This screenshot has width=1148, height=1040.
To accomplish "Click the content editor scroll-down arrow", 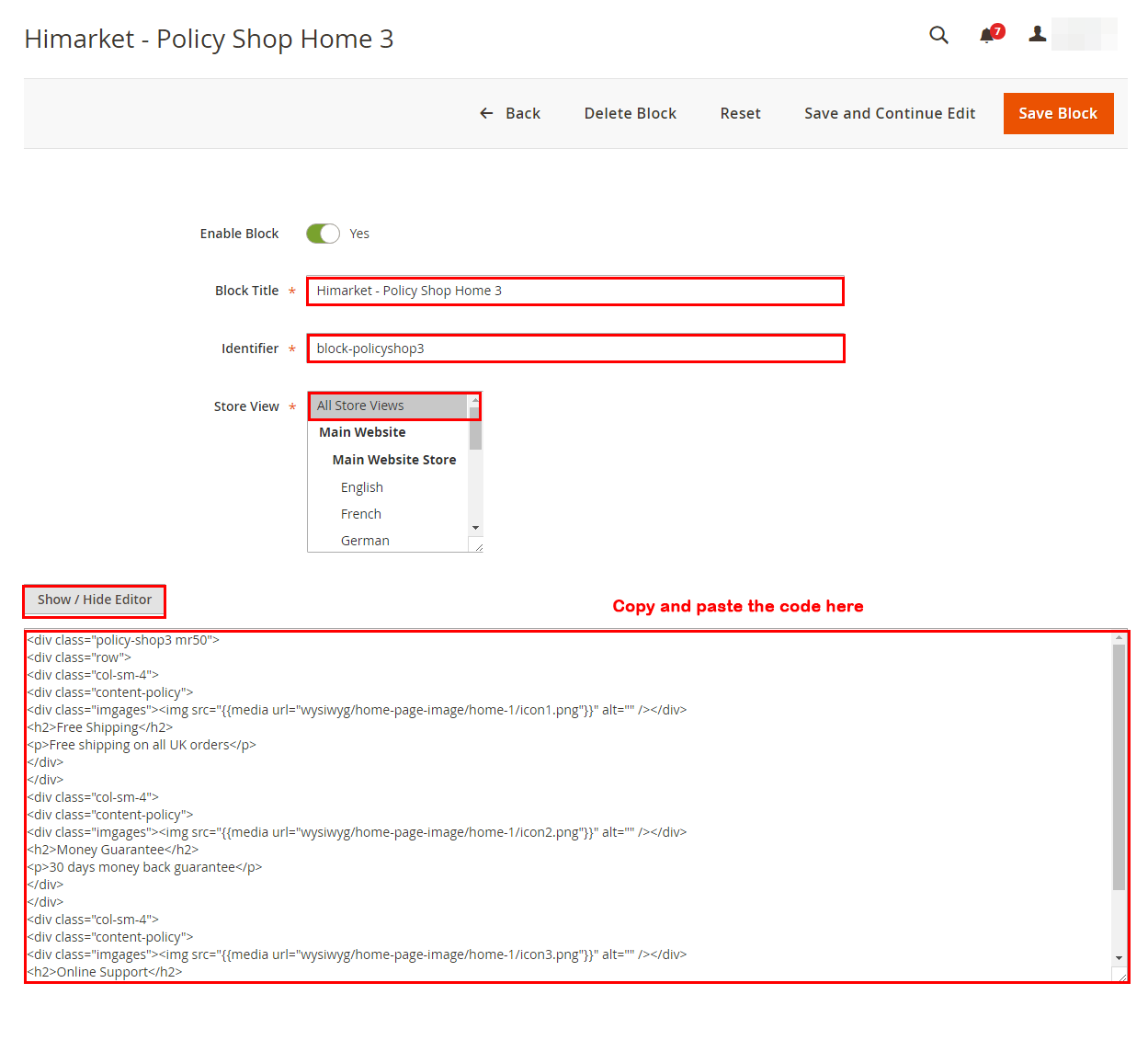I will point(1119,957).
